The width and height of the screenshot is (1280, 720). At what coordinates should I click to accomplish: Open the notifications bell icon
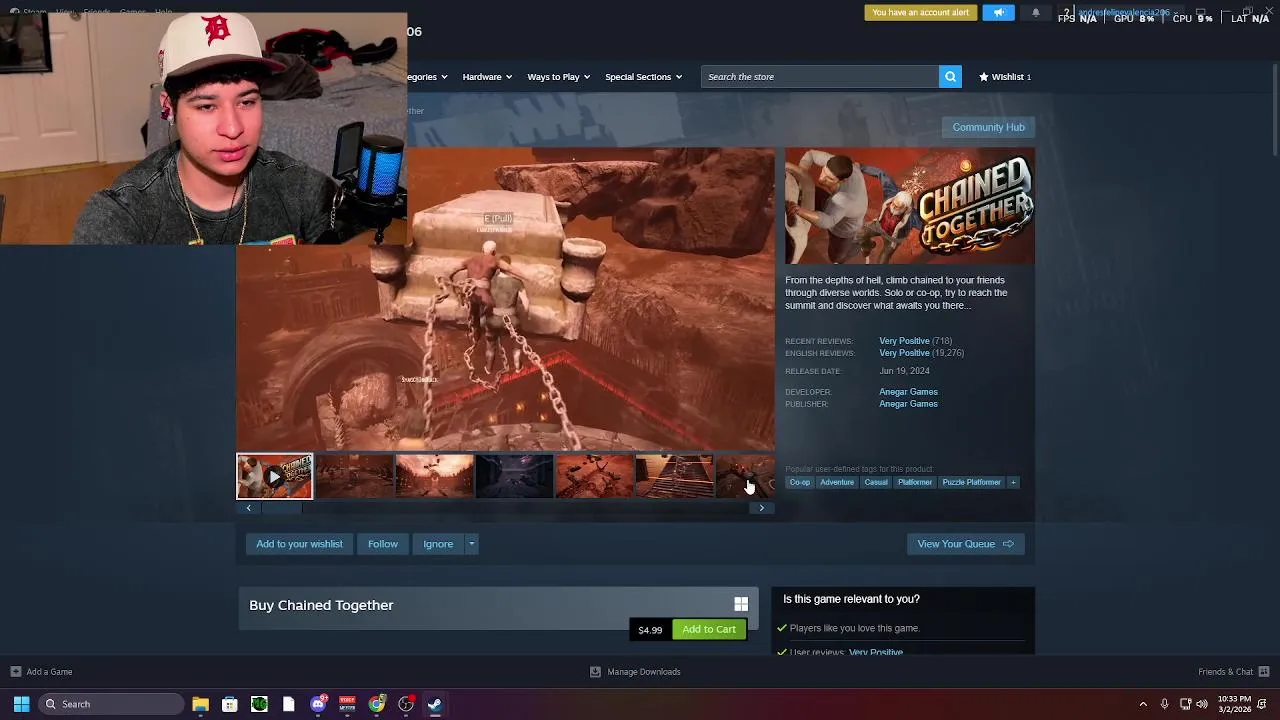coord(1035,12)
